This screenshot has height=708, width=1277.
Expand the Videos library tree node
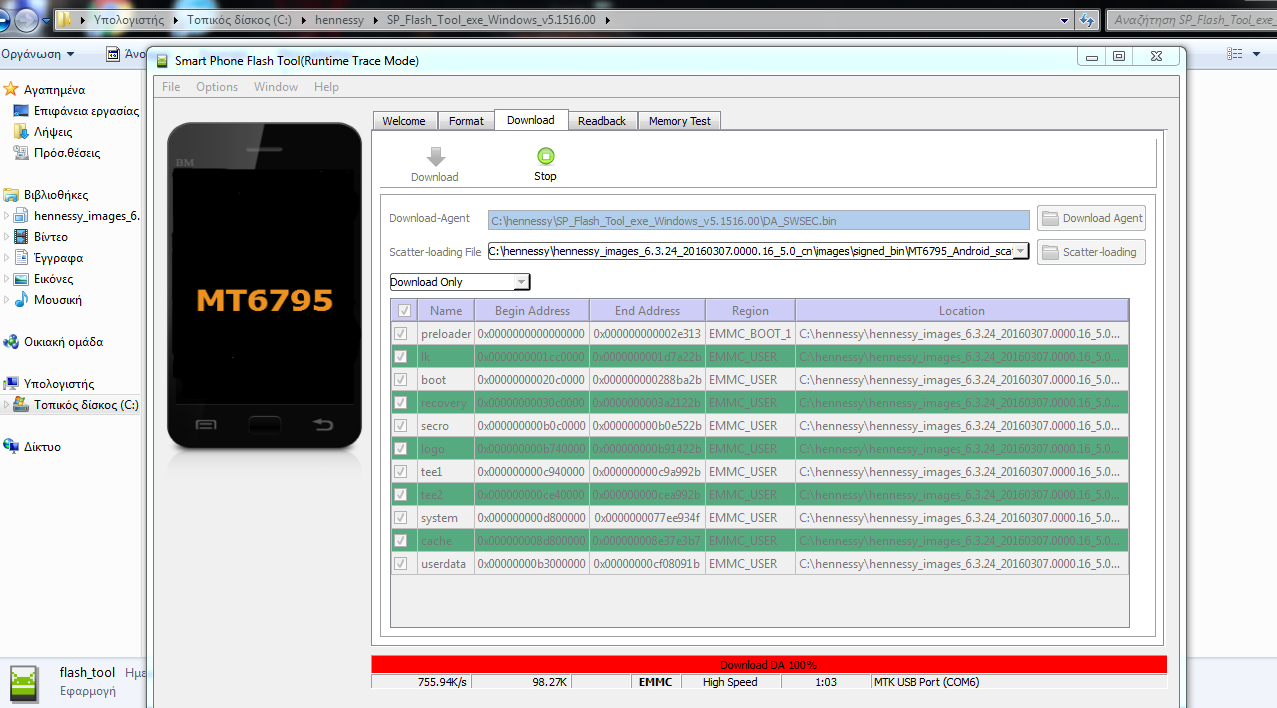pyautogui.click(x=7, y=237)
